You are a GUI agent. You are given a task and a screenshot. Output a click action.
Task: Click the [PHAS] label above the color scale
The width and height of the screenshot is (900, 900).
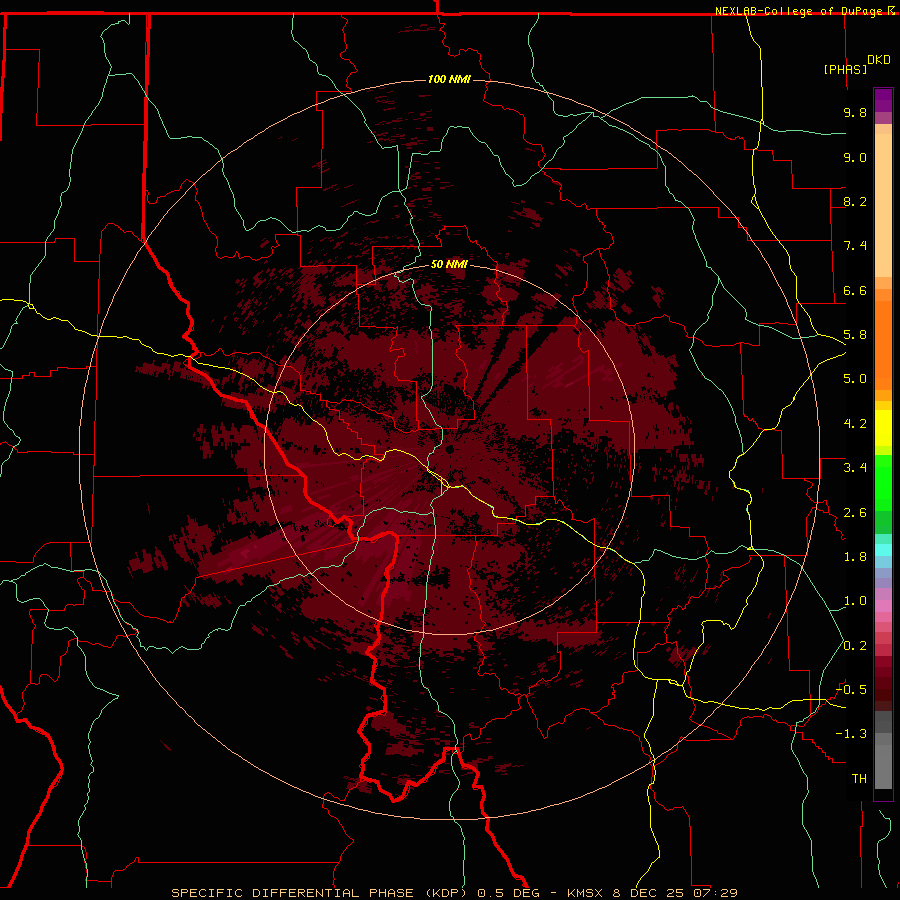tap(845, 69)
